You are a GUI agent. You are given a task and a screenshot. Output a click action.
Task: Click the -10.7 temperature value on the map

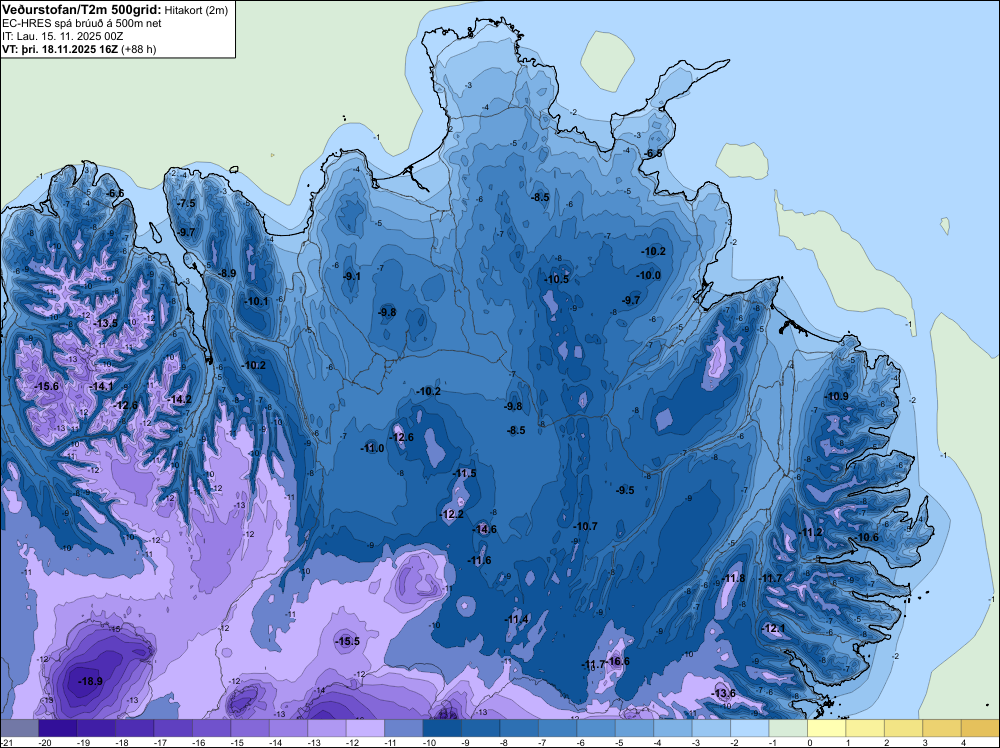pos(585,526)
